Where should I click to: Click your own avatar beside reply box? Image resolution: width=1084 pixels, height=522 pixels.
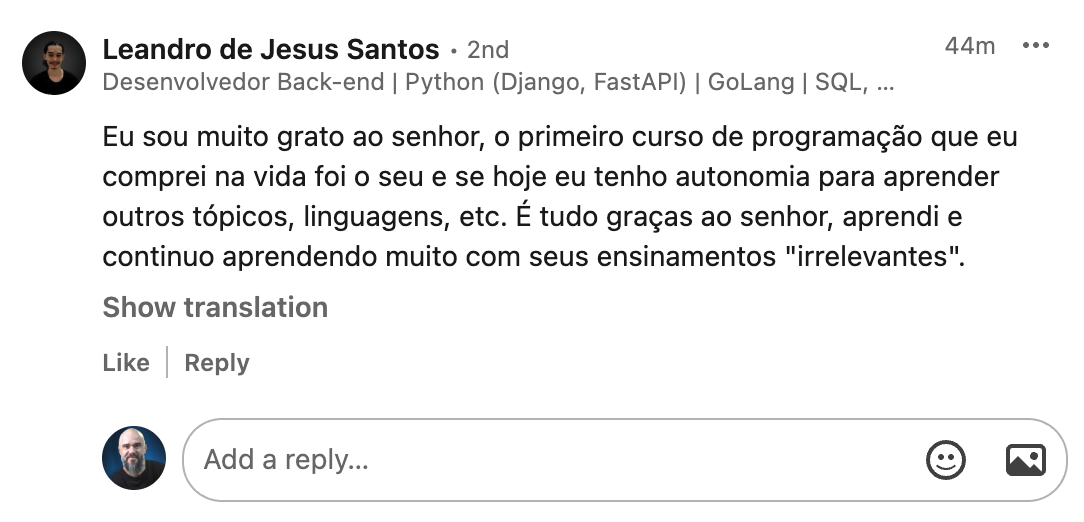[133, 459]
